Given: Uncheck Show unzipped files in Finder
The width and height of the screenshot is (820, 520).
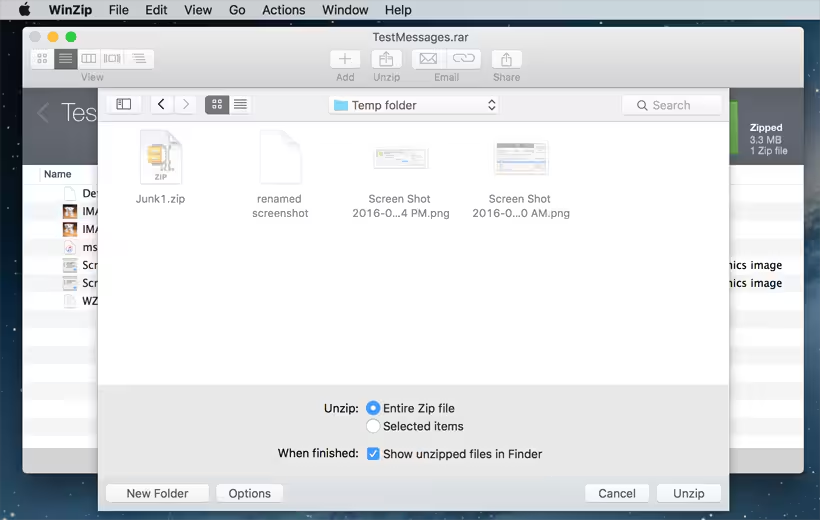Looking at the screenshot, I should 373,454.
